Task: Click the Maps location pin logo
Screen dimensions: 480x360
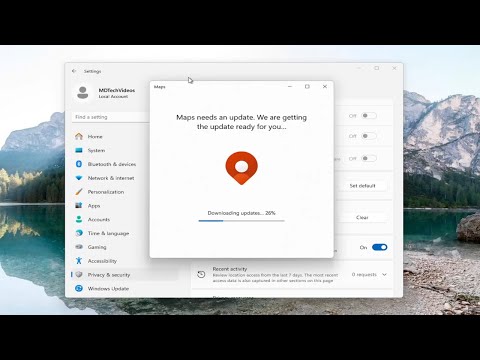Action: pyautogui.click(x=242, y=168)
